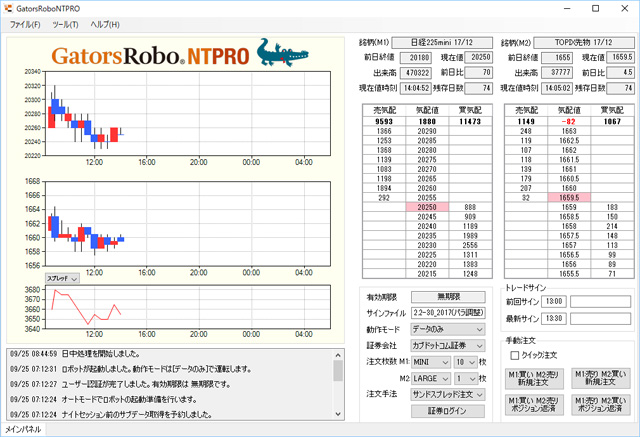Screen dimensions: 640x437
Task: Enable the クイック注文 checkbox
Action: (x=515, y=355)
